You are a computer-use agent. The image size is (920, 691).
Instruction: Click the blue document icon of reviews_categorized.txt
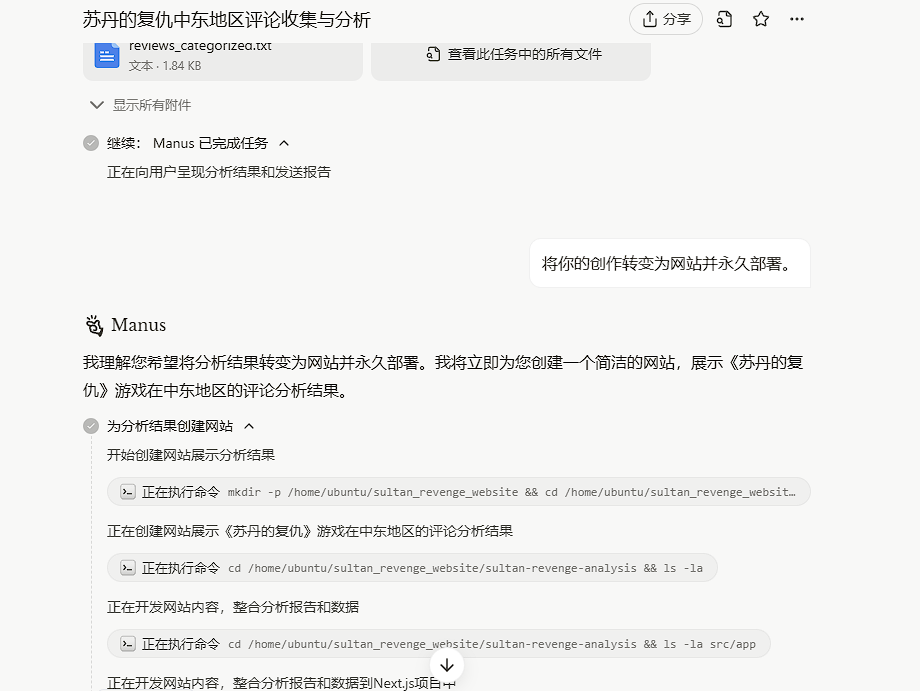(107, 56)
